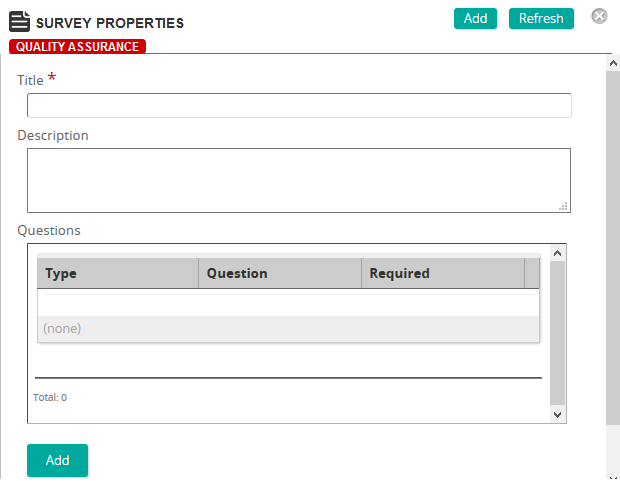Click the Total: 0 count label
This screenshot has width=620, height=481.
point(50,398)
